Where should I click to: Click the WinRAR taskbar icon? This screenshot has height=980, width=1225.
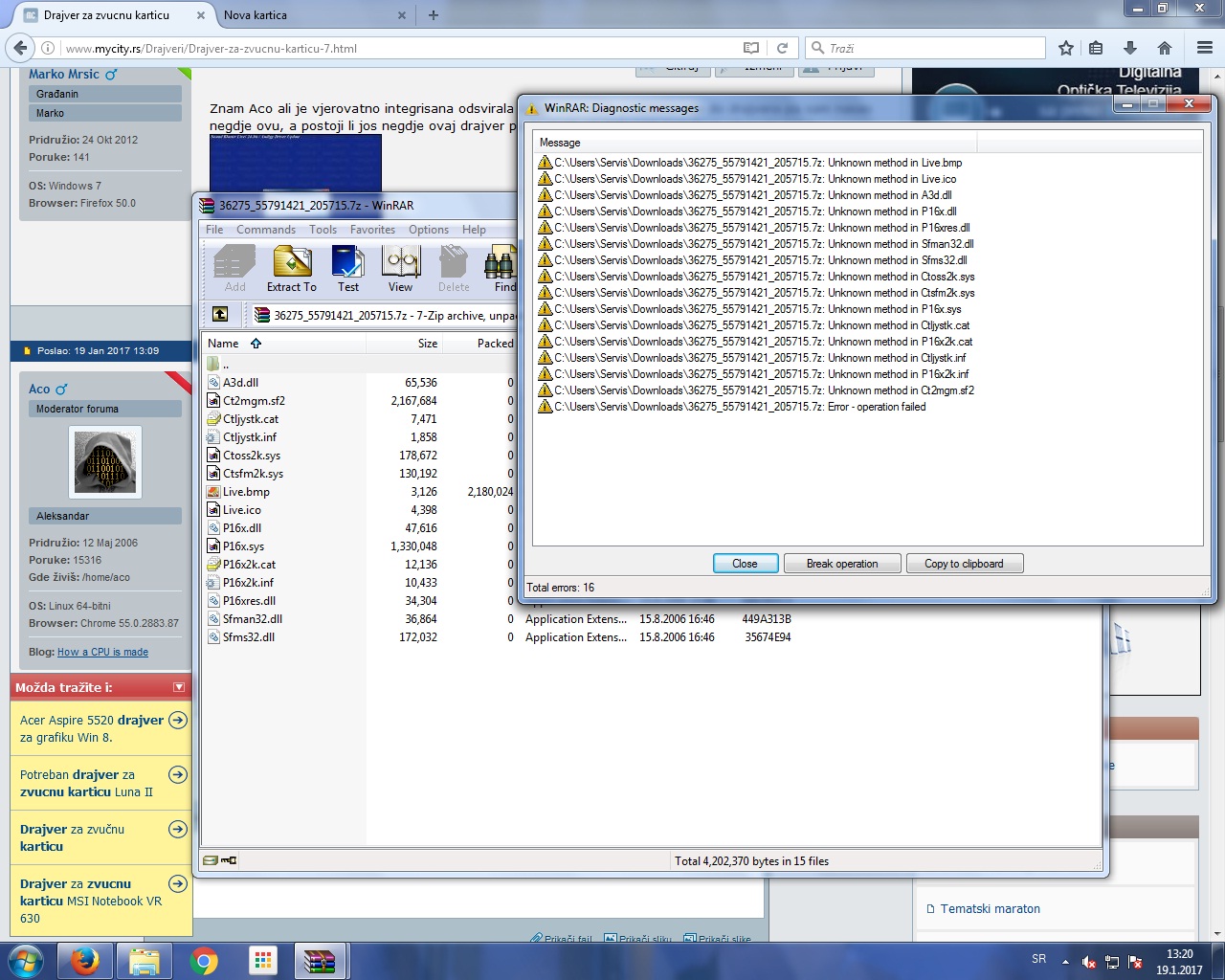[x=320, y=961]
